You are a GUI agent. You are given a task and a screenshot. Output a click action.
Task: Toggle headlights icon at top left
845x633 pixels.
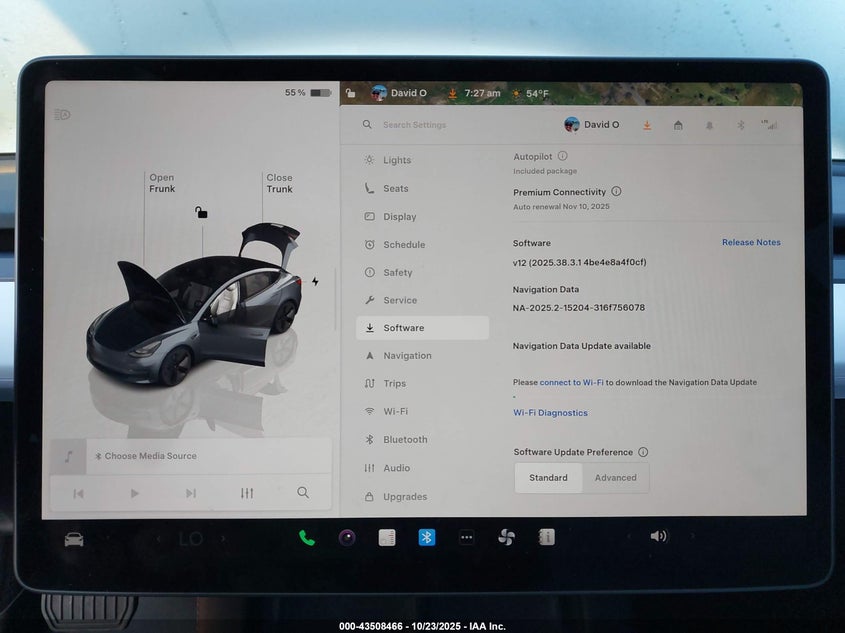click(62, 115)
